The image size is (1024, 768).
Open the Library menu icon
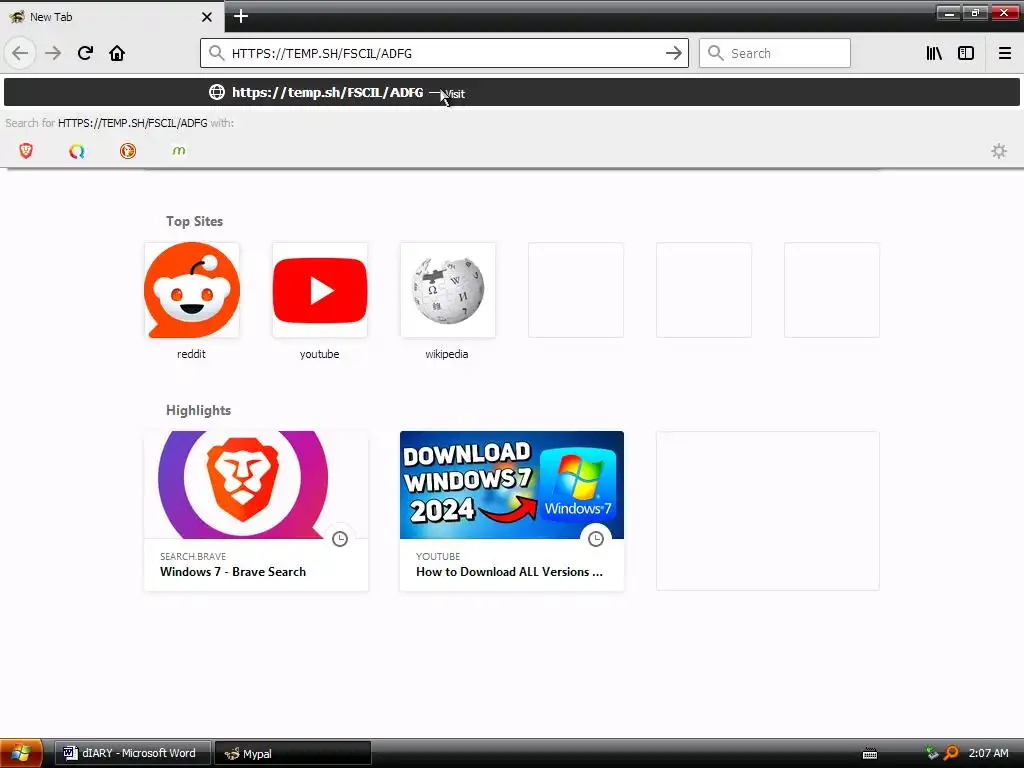(x=934, y=53)
